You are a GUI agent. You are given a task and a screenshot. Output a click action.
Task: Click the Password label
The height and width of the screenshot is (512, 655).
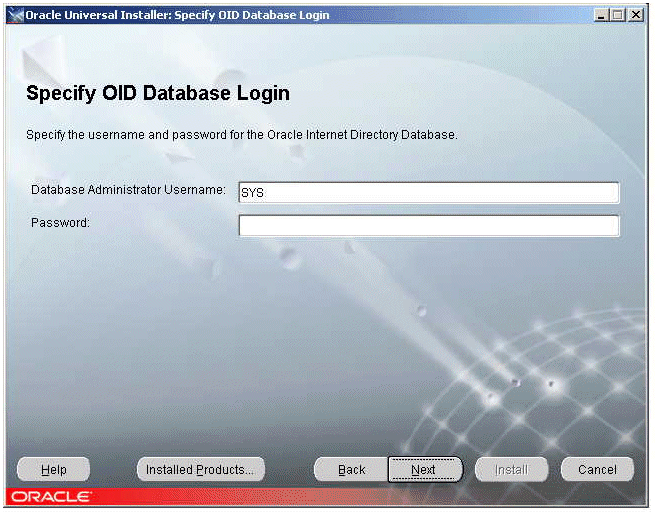point(61,223)
